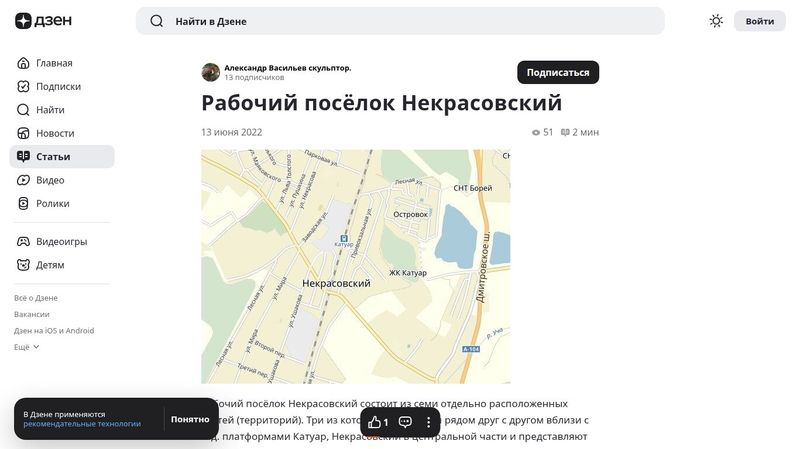Dismiss the notice by clicking Понятно

(190, 419)
